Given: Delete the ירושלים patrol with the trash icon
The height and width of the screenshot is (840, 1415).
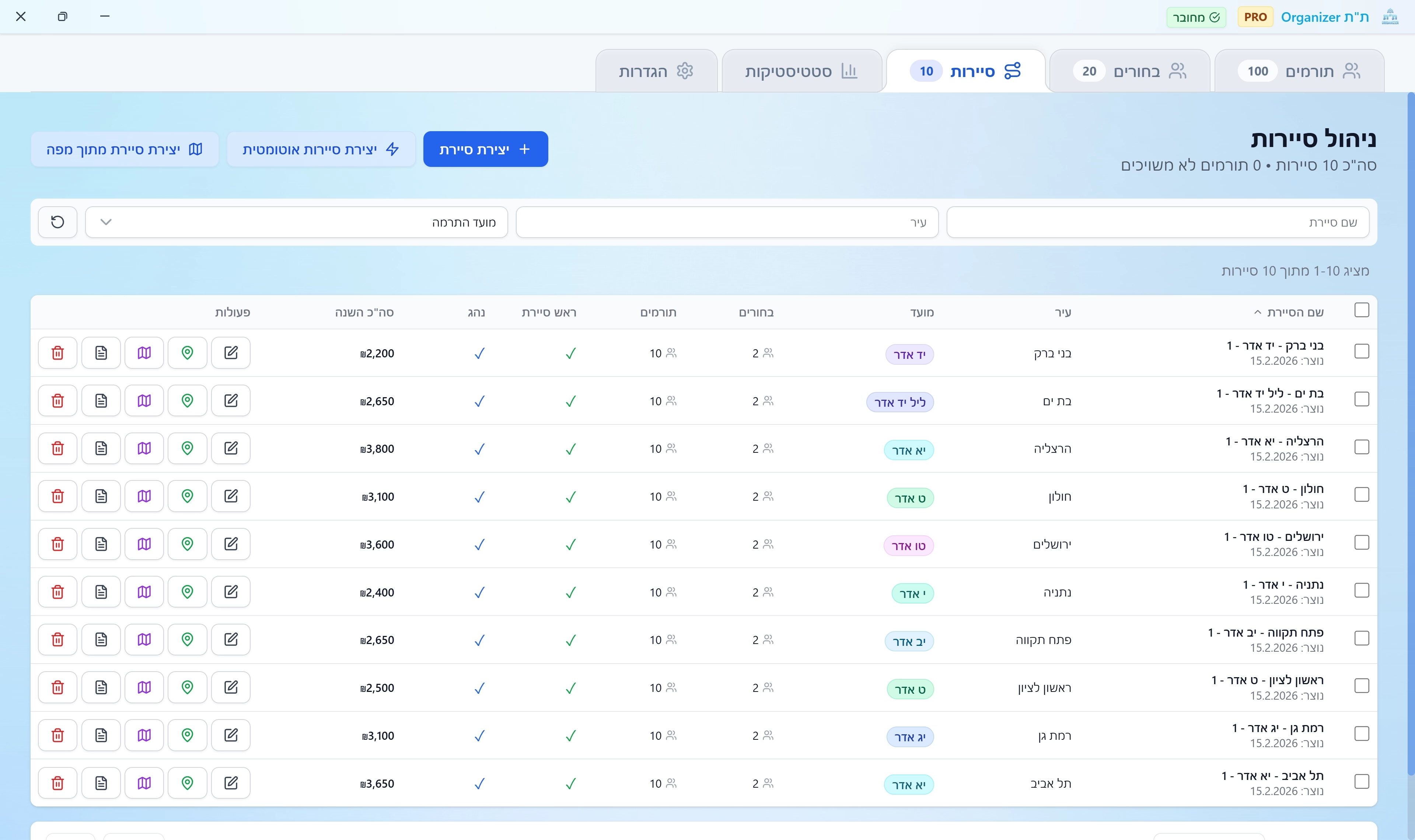Looking at the screenshot, I should (58, 544).
